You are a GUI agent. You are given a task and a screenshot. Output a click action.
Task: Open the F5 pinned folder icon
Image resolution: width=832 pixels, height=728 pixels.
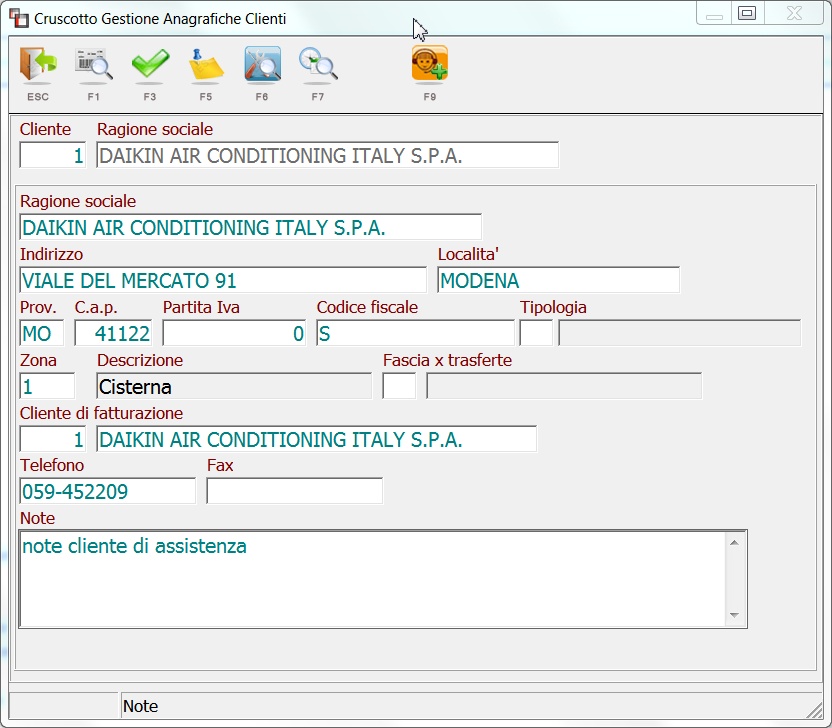click(206, 65)
